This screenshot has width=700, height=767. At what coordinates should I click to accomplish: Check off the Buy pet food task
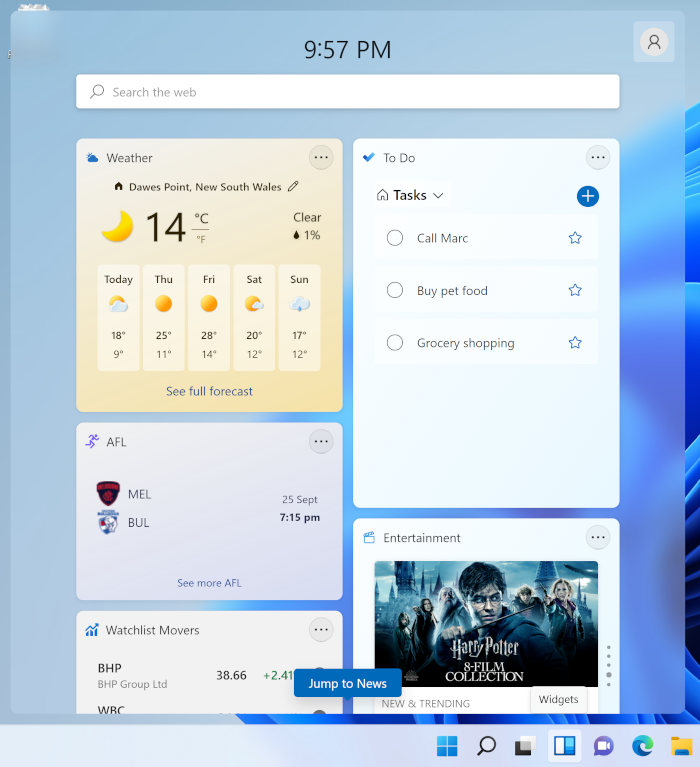pos(395,291)
